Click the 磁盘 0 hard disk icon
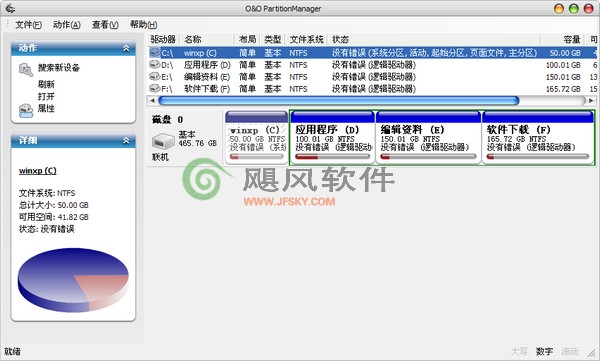600x361 pixels. pos(163,141)
